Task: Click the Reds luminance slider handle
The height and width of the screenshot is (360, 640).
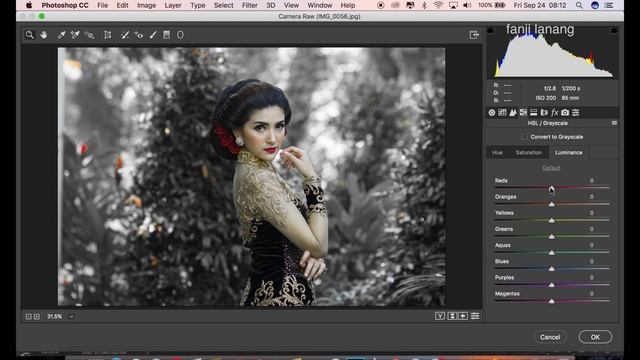Action: tap(551, 188)
